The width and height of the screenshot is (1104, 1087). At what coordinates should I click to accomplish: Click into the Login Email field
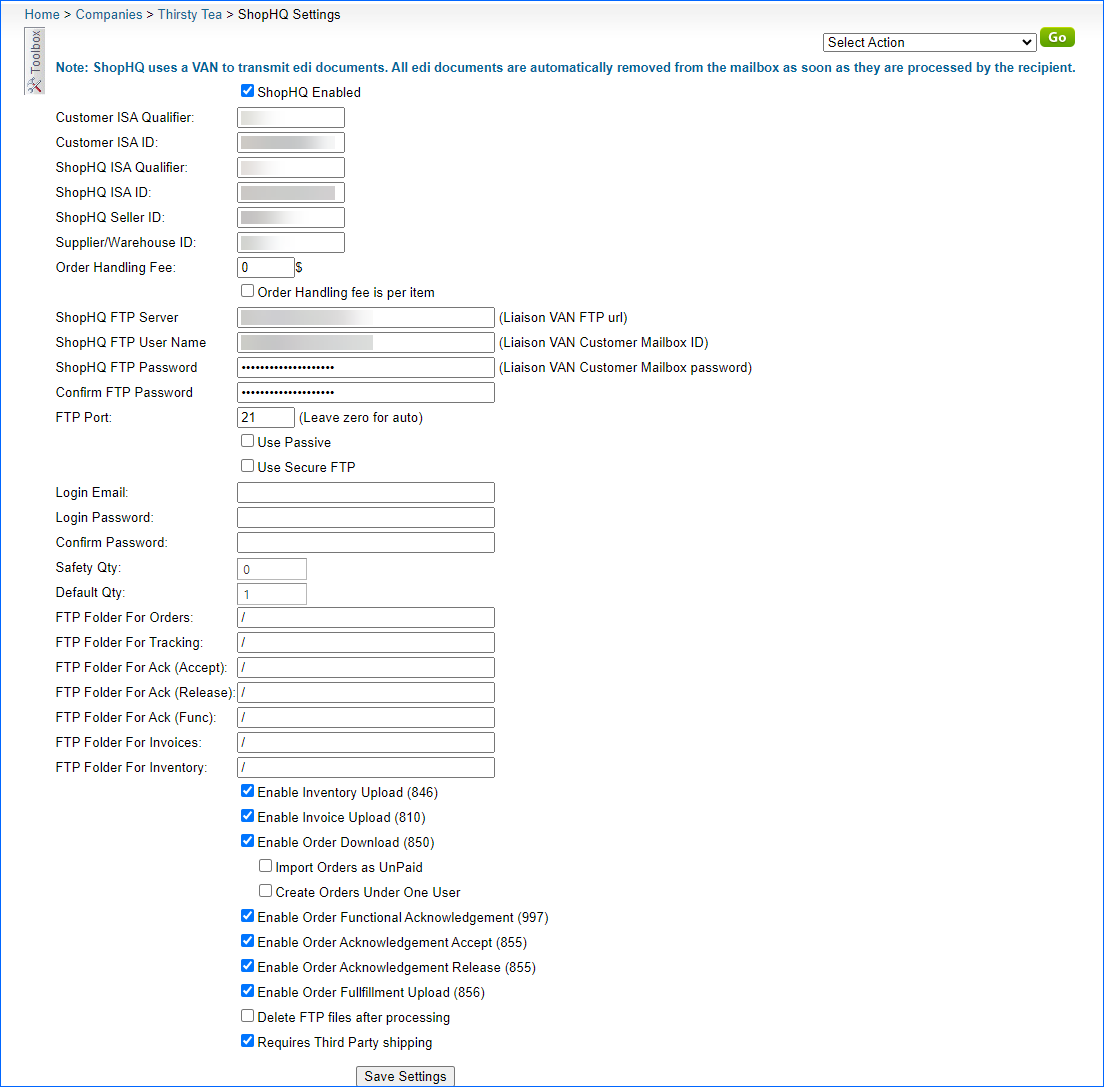365,492
